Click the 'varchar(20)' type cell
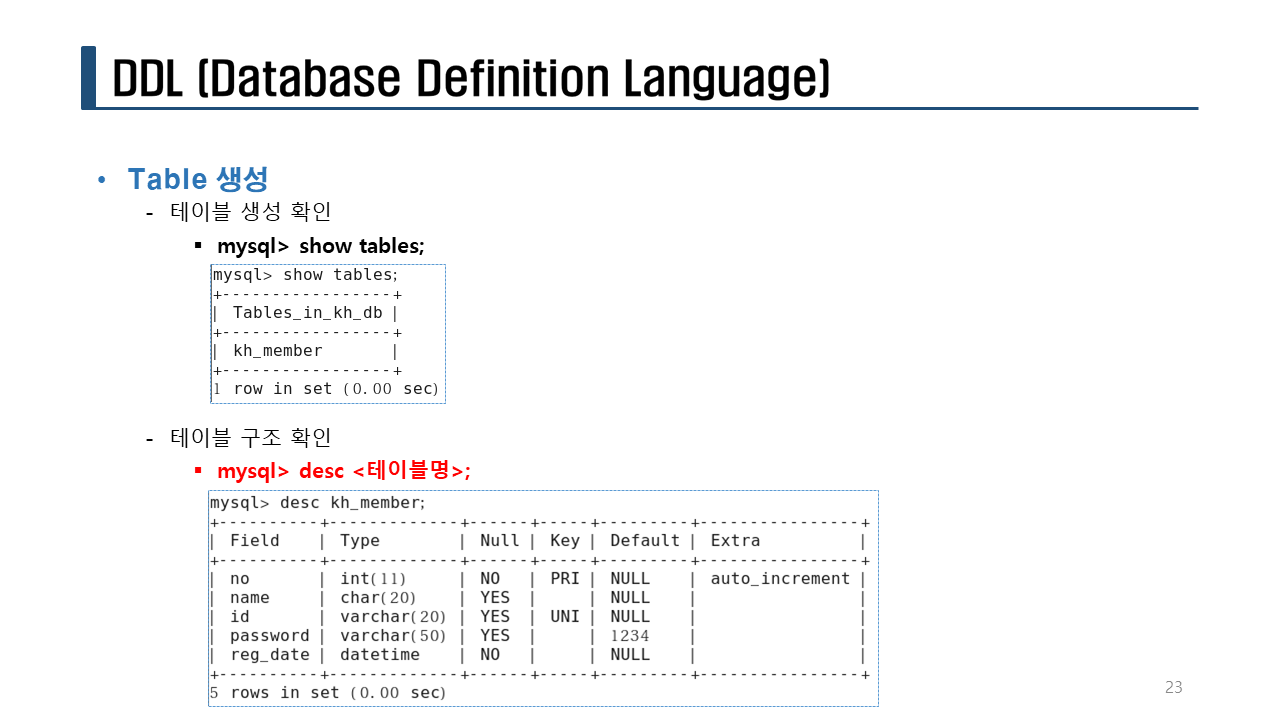Image resolution: width=1280 pixels, height=720 pixels. [x=393, y=617]
